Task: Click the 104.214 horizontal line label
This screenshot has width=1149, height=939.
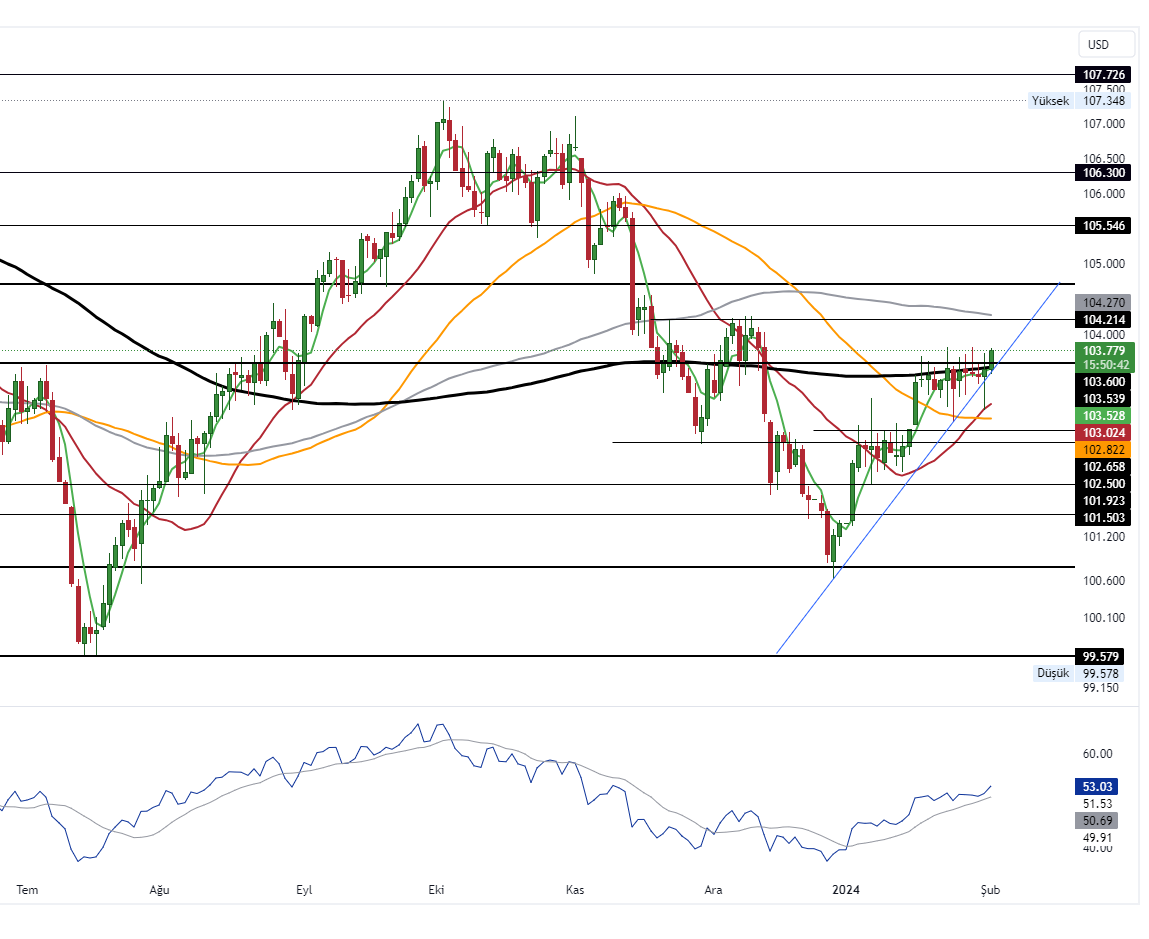Action: [1104, 319]
